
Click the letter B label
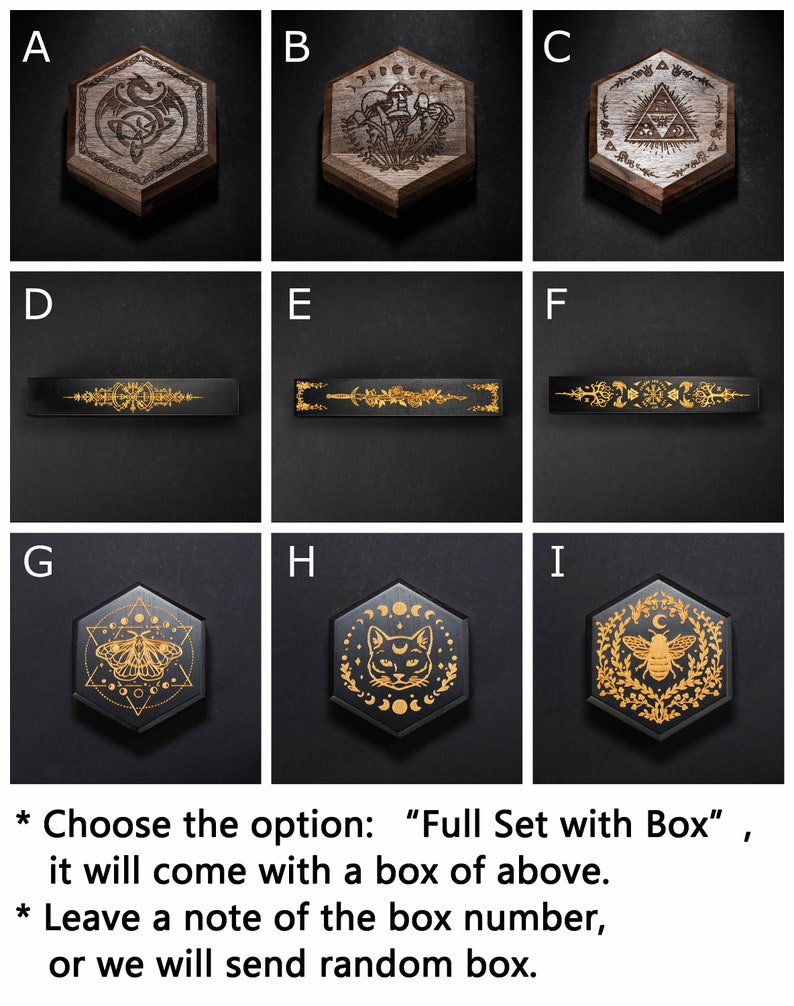296,47
